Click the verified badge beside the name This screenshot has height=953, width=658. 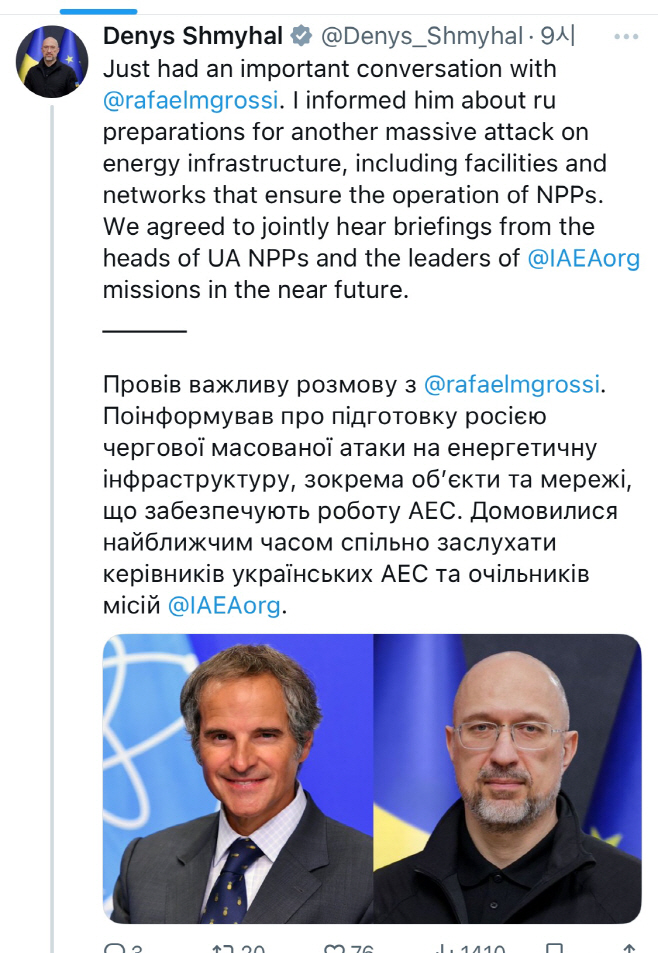(x=300, y=37)
